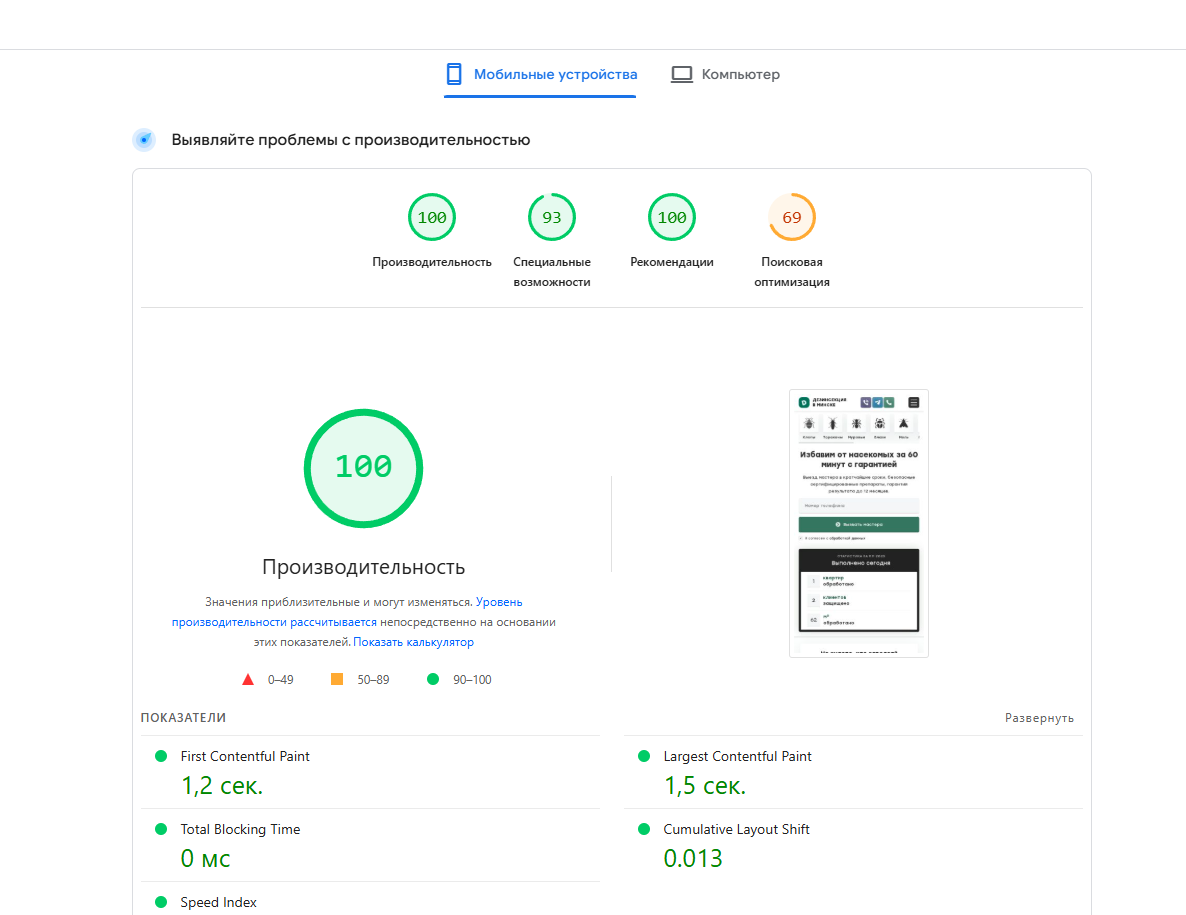Click the mobile phone icon in tabs
The height and width of the screenshot is (915, 1186).
pos(454,74)
